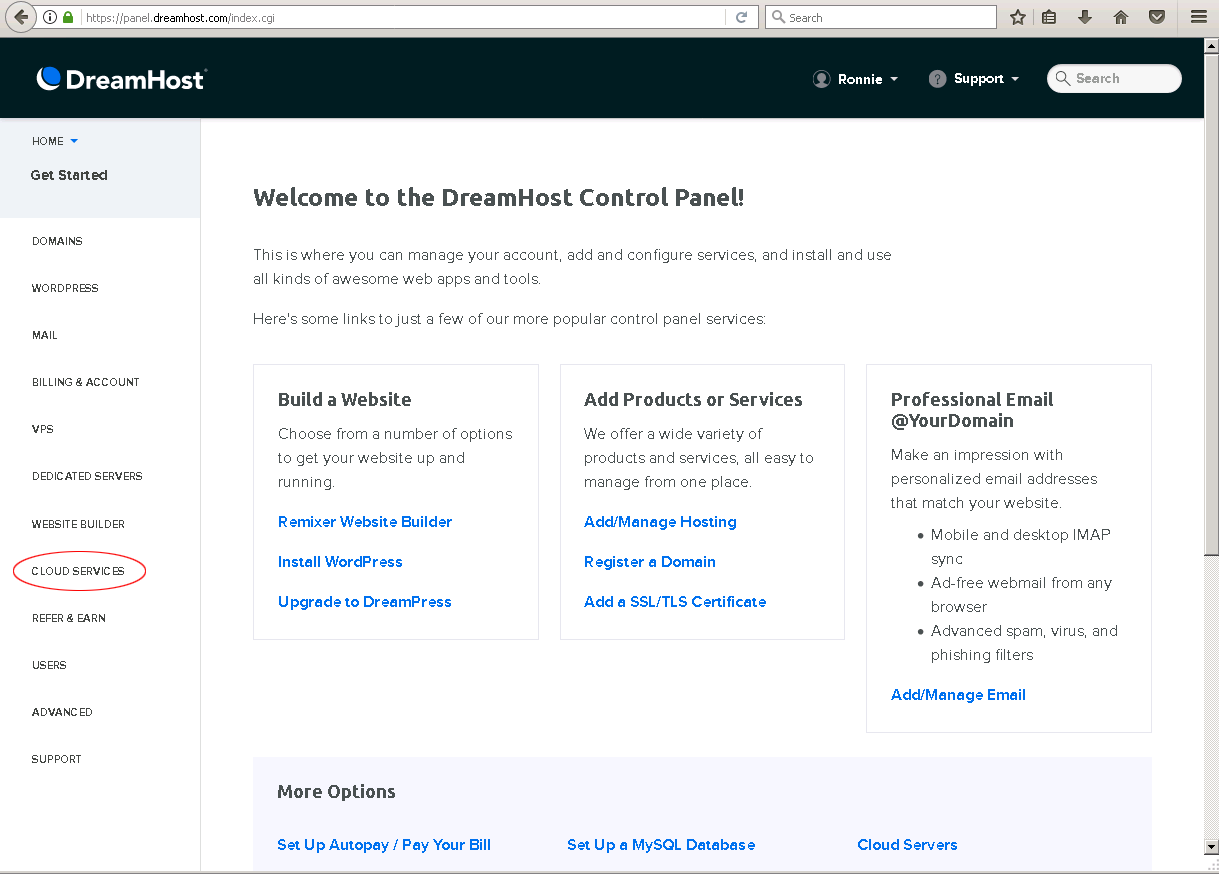Screen dimensions: 1219x874
Task: Open the bookmarks list icon
Action: [x=1049, y=17]
